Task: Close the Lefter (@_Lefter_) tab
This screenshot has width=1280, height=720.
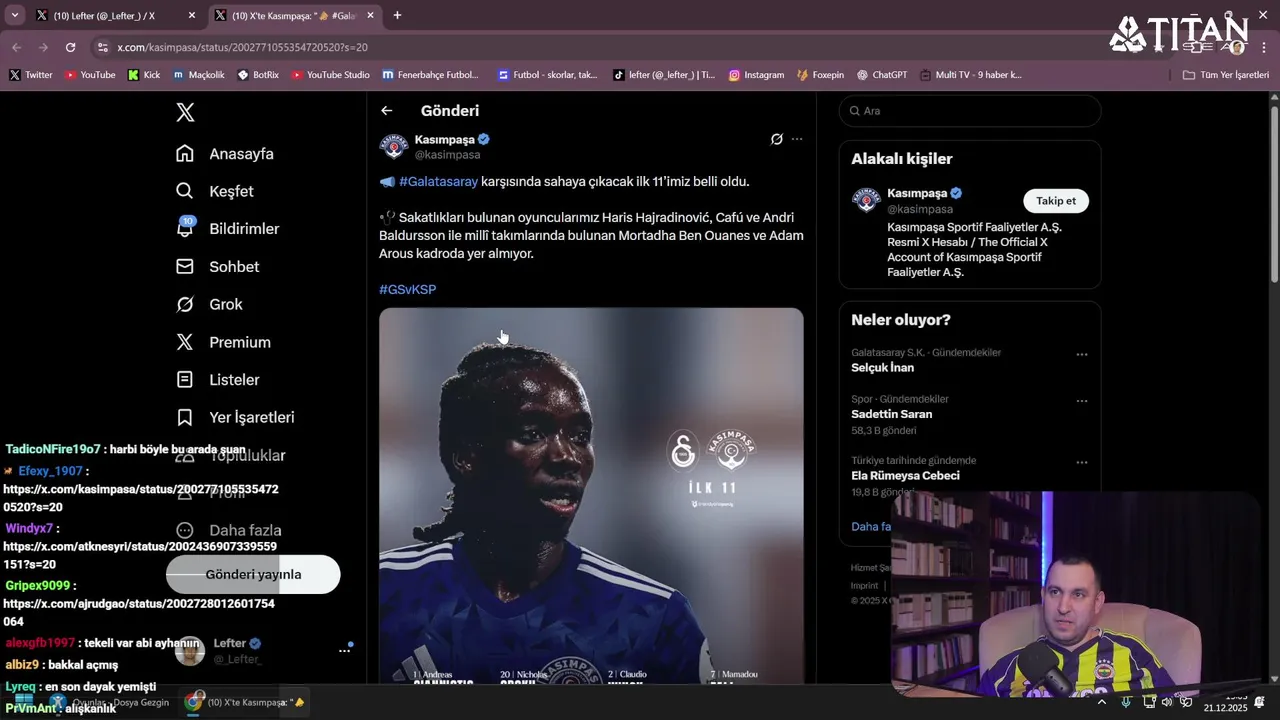Action: (191, 16)
